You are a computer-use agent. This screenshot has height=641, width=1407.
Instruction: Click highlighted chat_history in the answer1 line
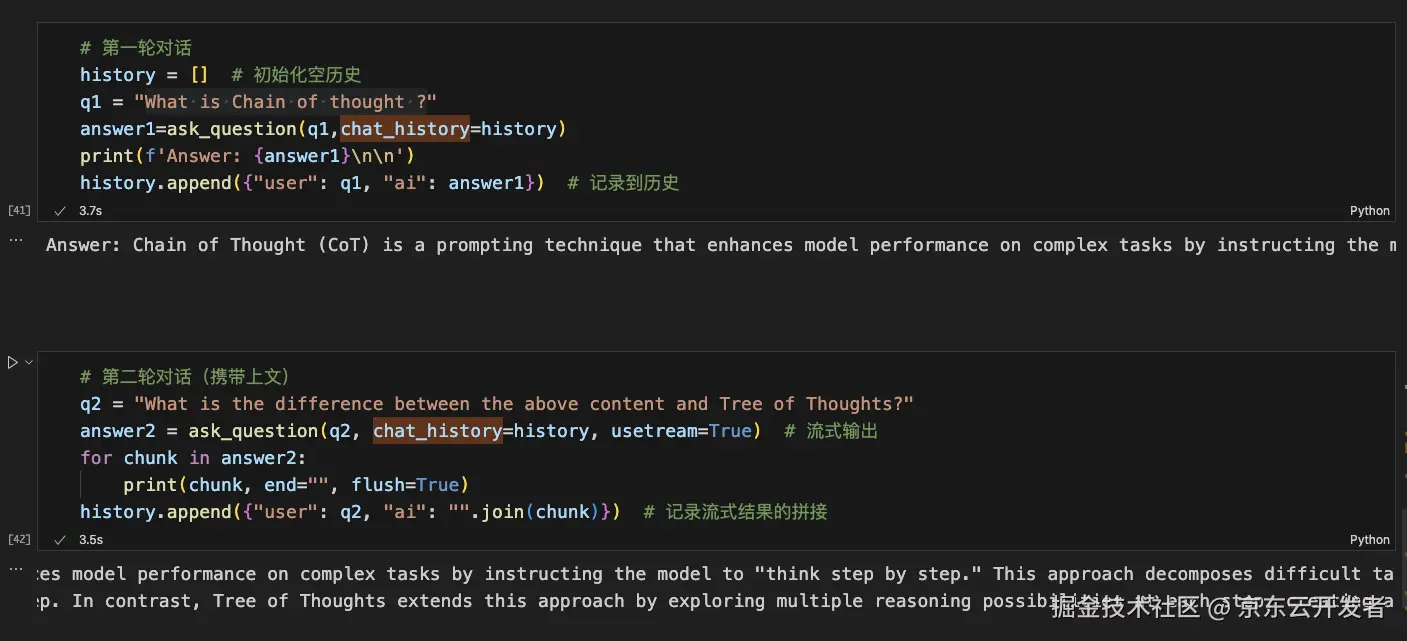405,129
